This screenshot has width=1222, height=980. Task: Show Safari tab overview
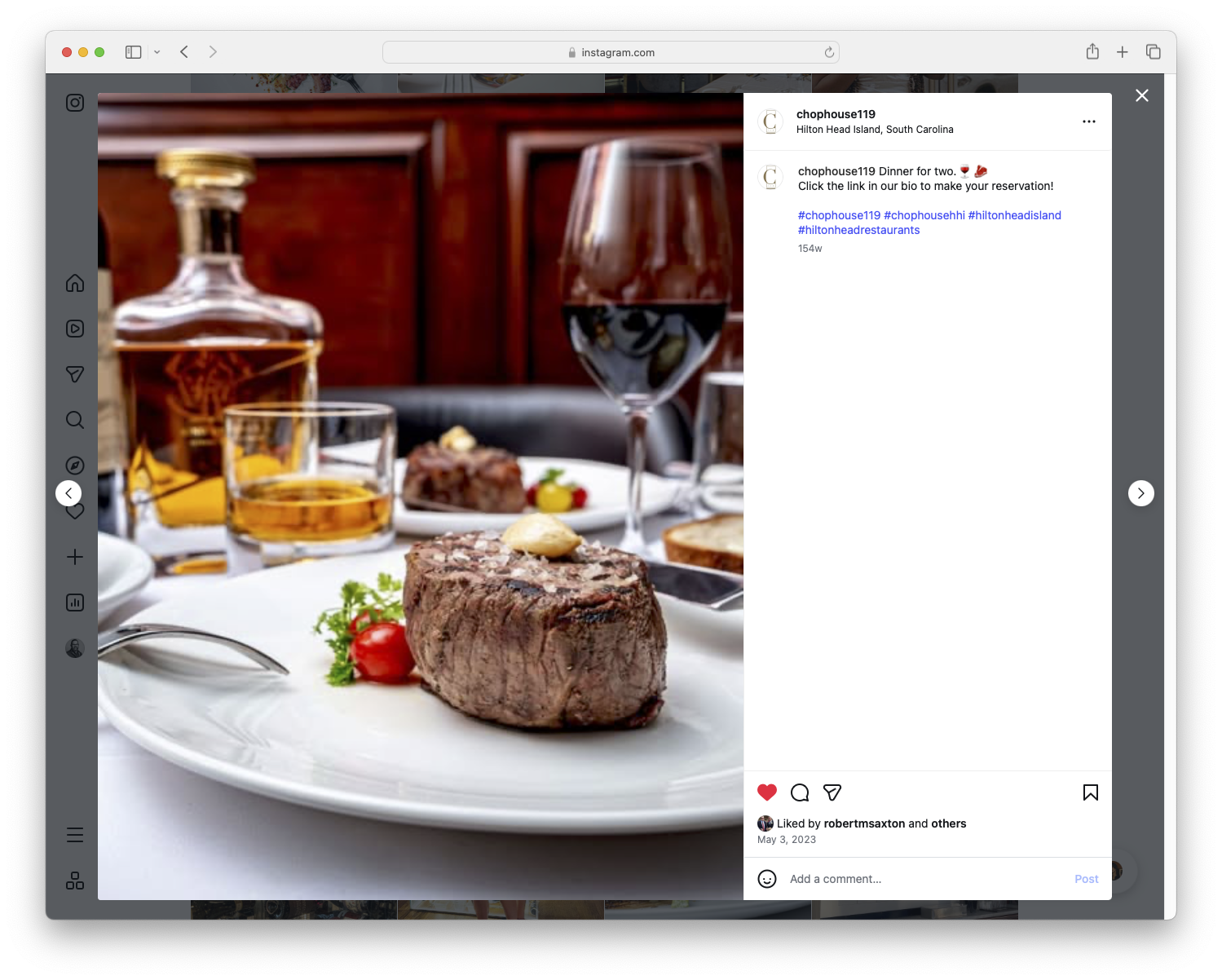tap(1154, 52)
